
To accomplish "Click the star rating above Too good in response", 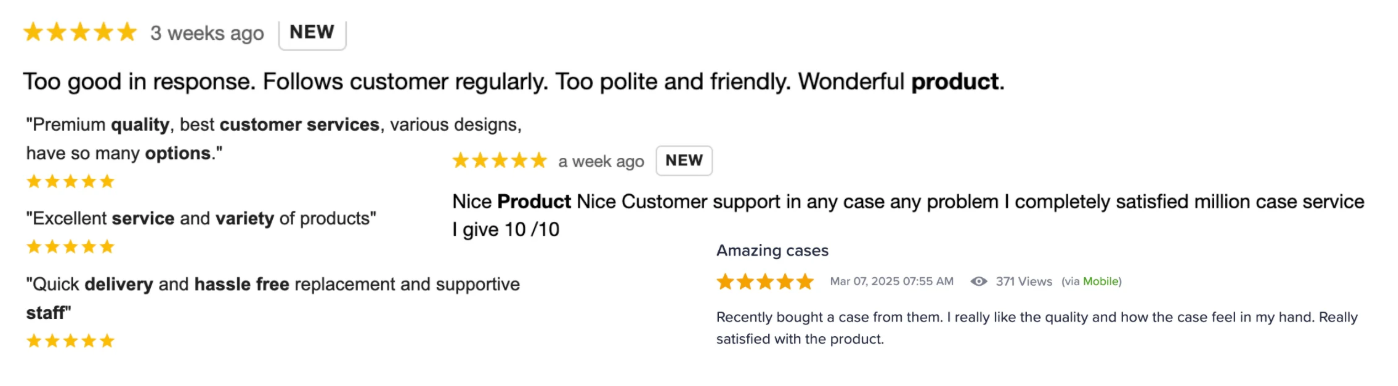I will pyautogui.click(x=80, y=32).
